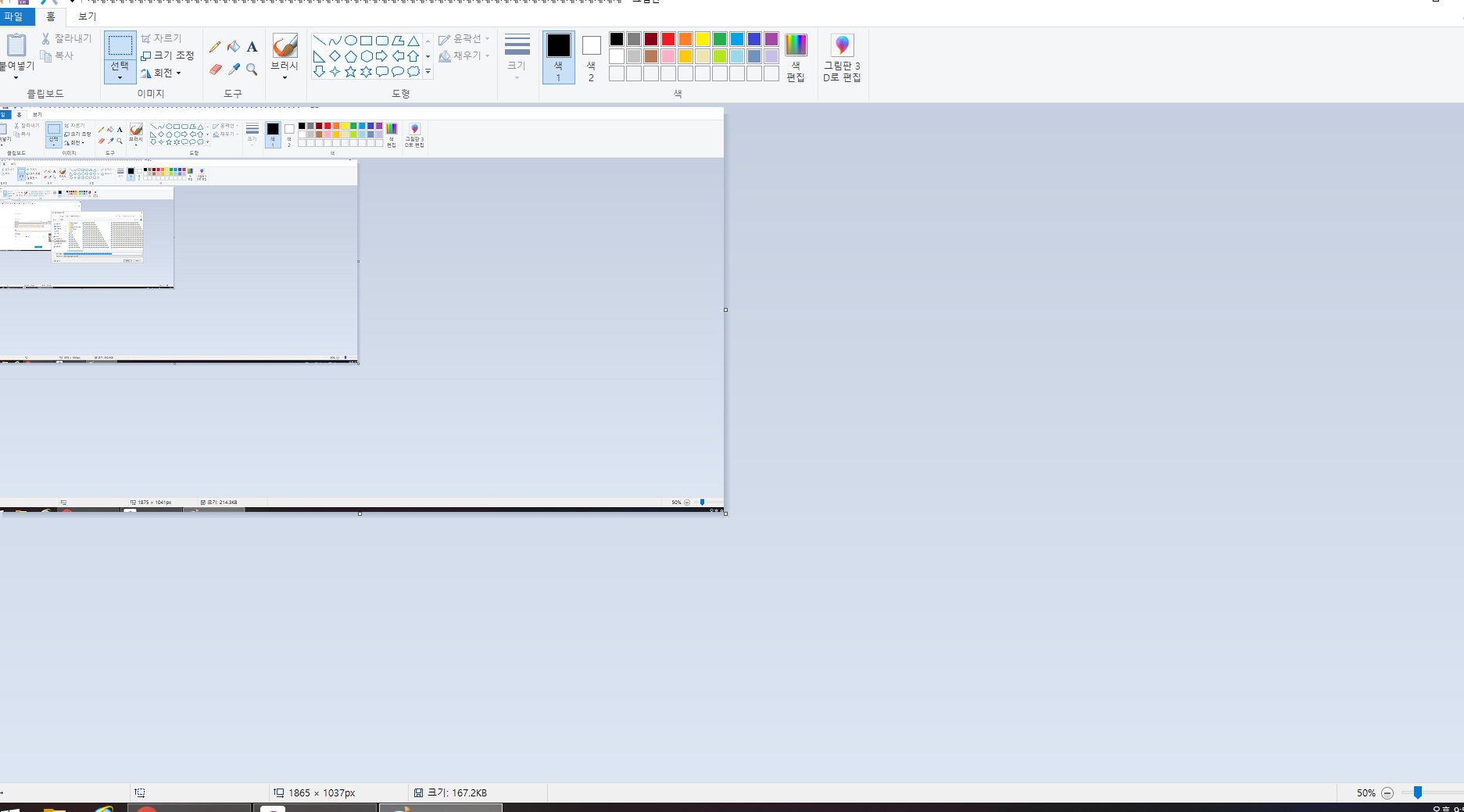Open the Rotate (회전) dropdown
This screenshot has width=1464, height=812.
coord(161,73)
